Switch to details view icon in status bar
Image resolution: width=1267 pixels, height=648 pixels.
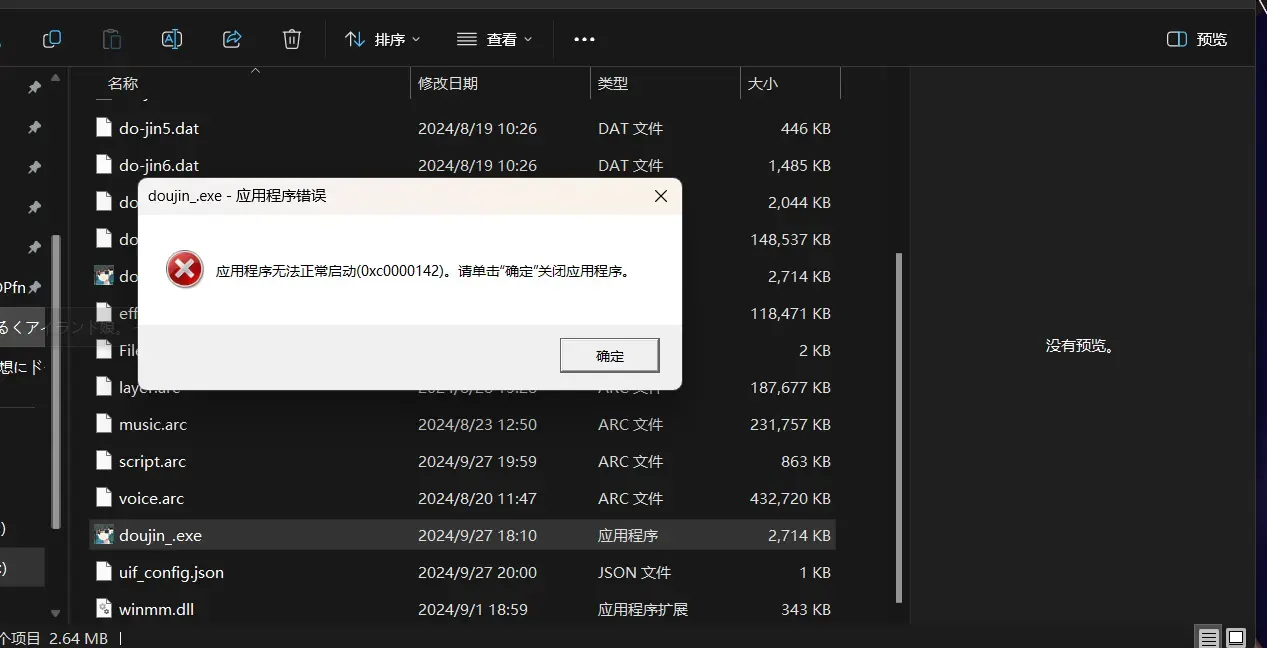pos(1209,638)
